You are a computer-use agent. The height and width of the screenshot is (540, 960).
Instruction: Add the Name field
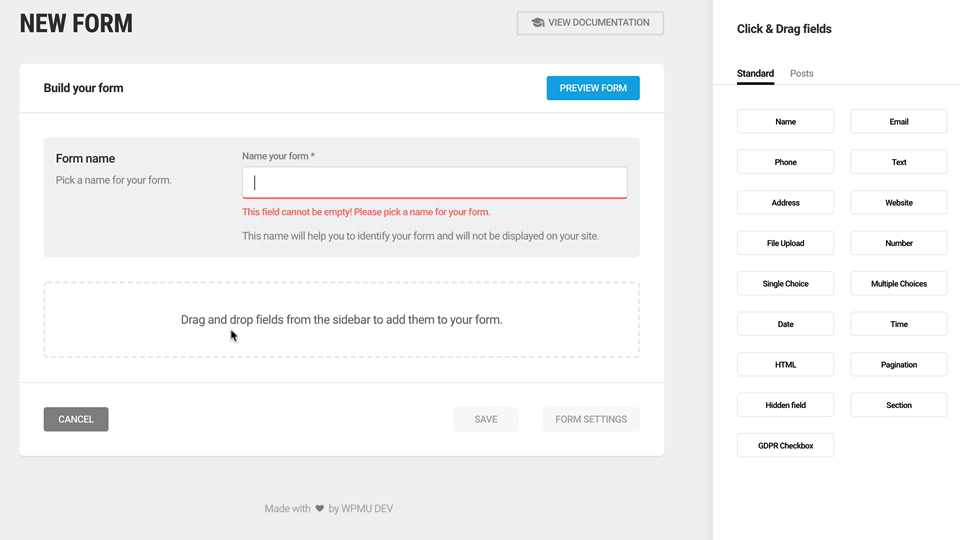785,122
